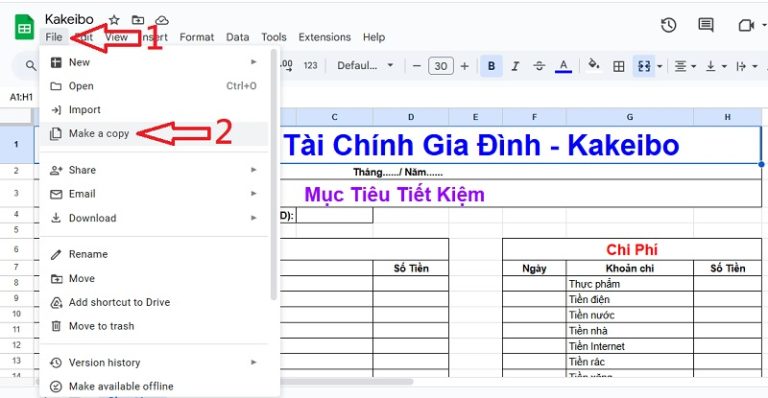768x398 pixels.
Task: Click the vertical align icon
Action: (711, 66)
